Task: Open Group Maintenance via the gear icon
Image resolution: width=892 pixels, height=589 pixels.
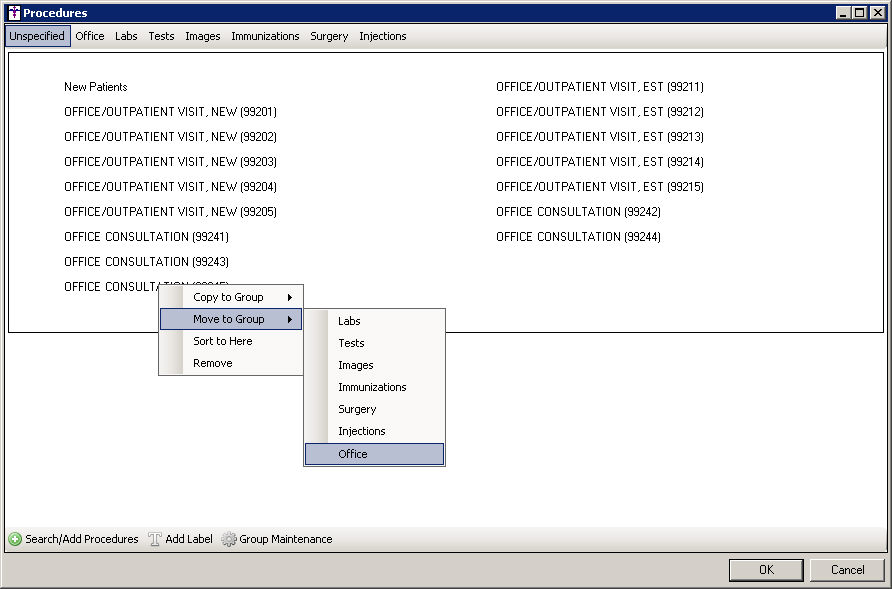Action: (x=229, y=539)
